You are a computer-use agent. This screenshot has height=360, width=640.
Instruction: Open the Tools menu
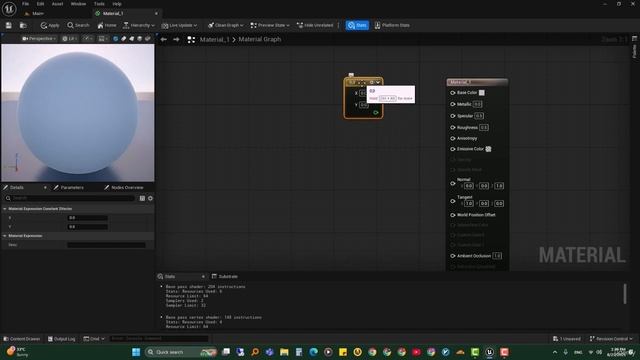(99, 4)
